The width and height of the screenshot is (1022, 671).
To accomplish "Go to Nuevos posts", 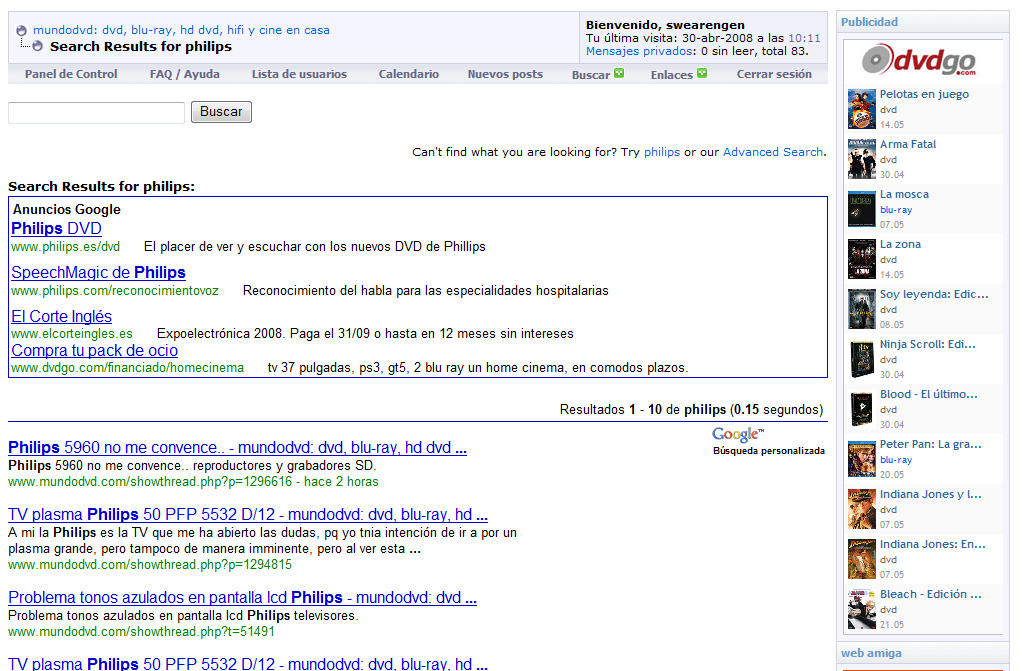I will coord(505,74).
